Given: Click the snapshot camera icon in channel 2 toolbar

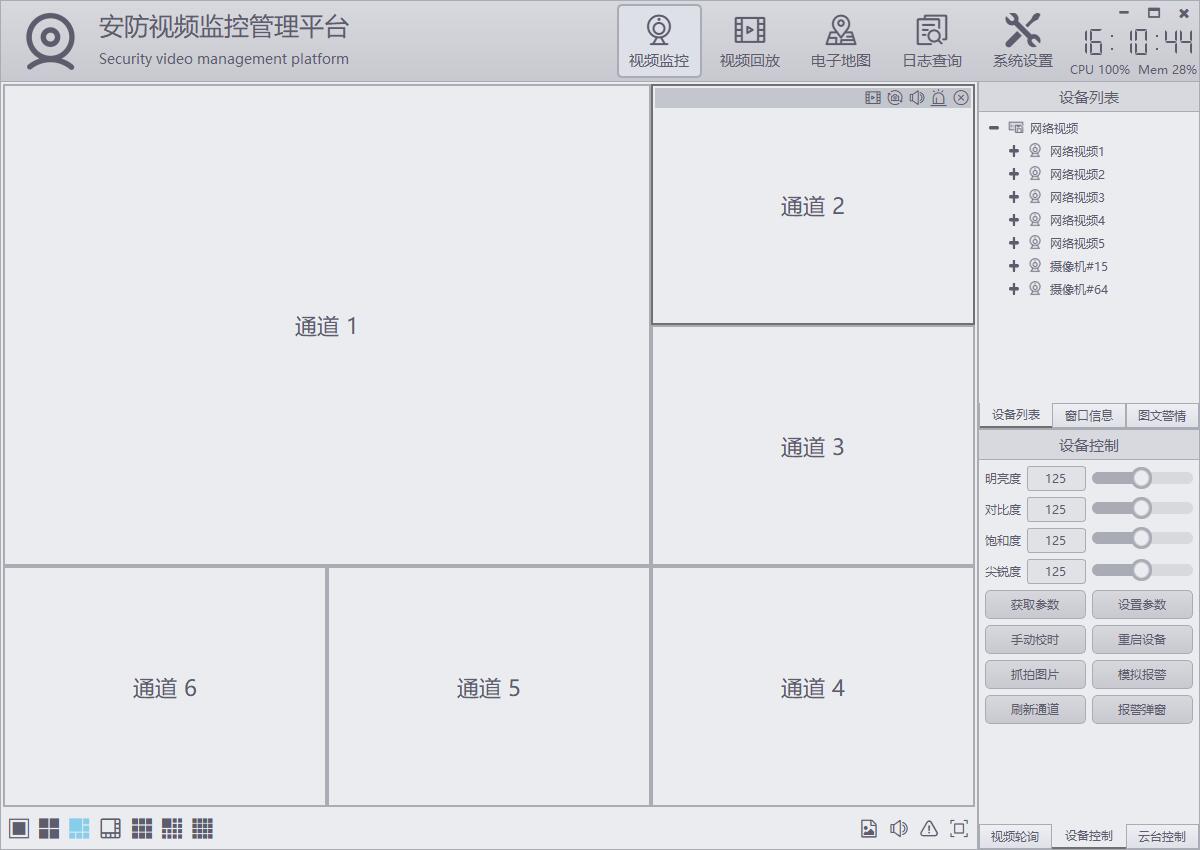Looking at the screenshot, I should [895, 97].
